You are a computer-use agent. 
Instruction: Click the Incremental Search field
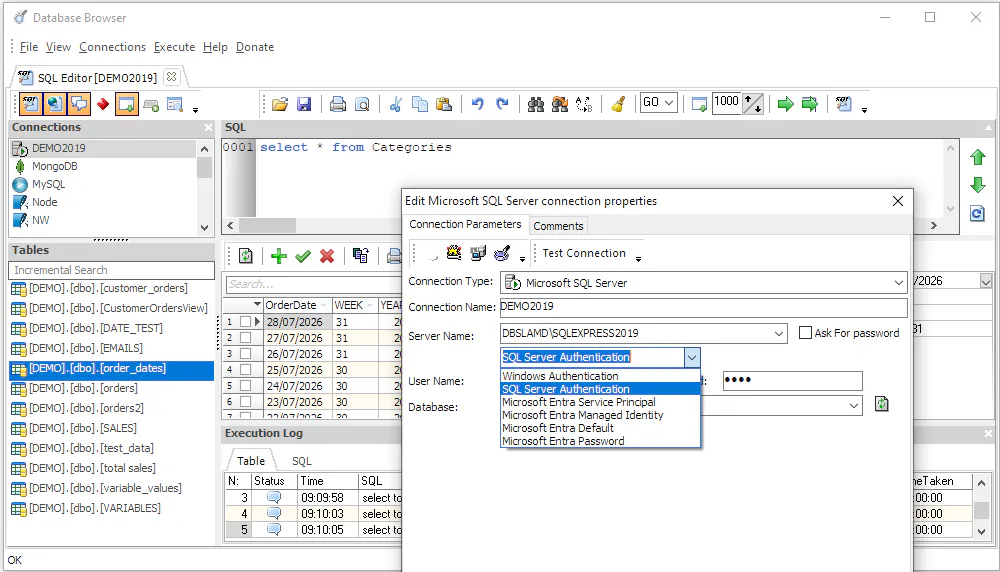(112, 270)
